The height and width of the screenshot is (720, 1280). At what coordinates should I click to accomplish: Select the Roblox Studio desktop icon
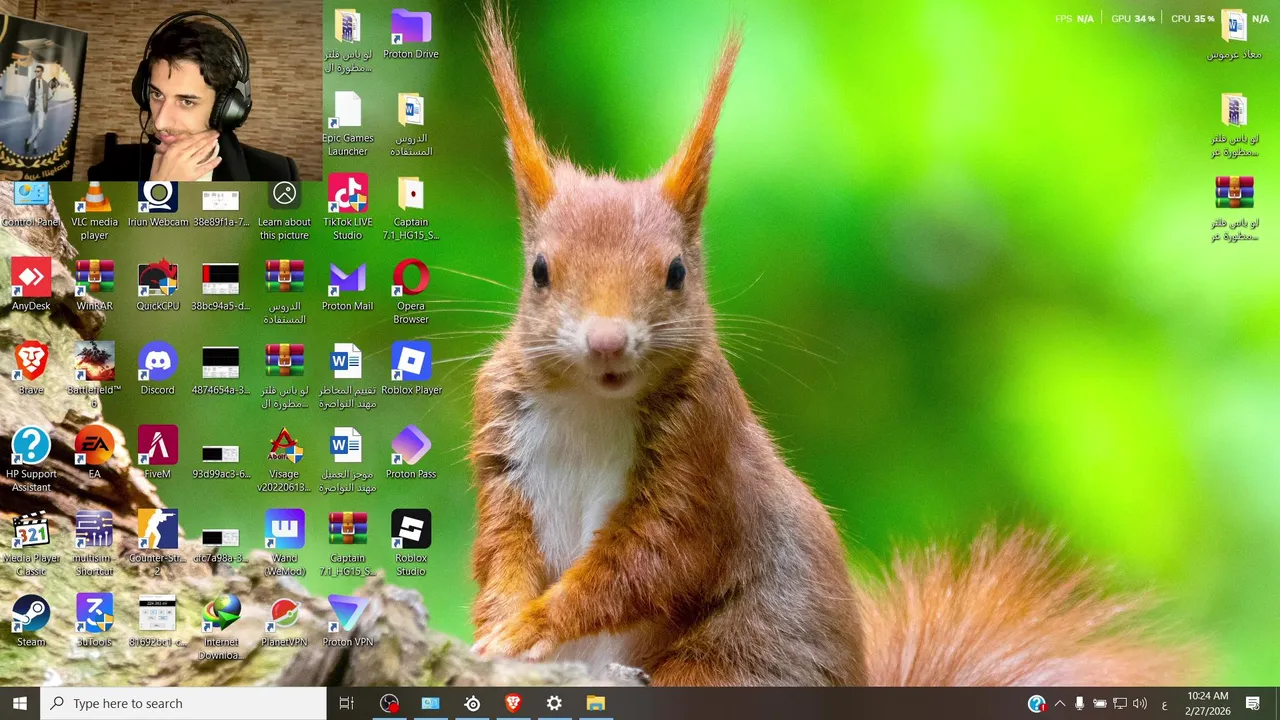411,544
